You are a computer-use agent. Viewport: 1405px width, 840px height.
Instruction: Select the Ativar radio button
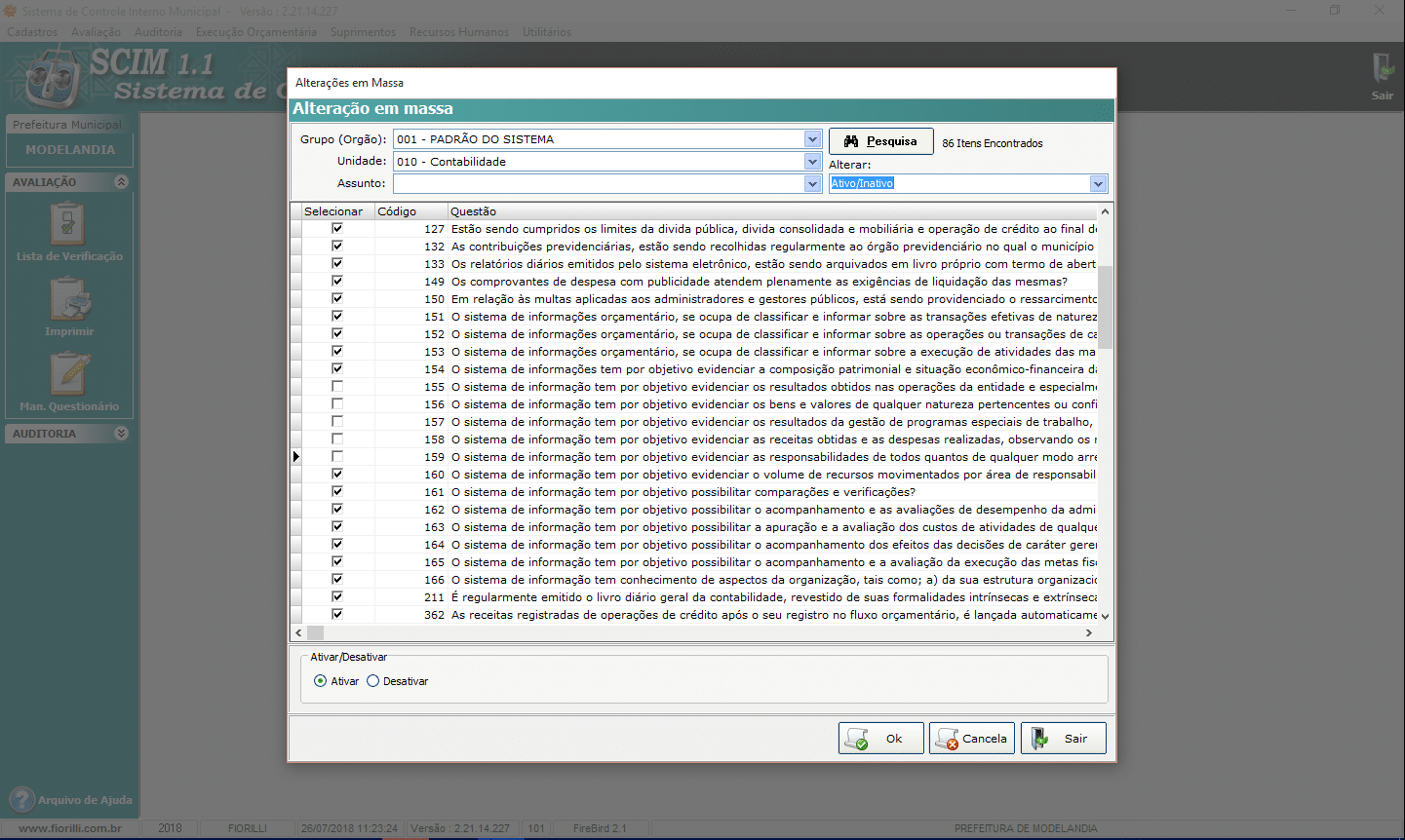tap(321, 681)
